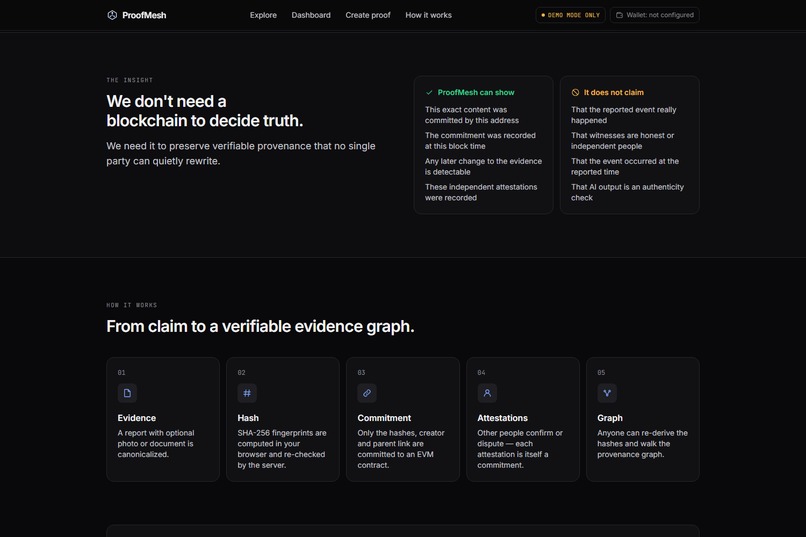
Task: Click 'That the event occurred at' line
Action: click(625, 166)
